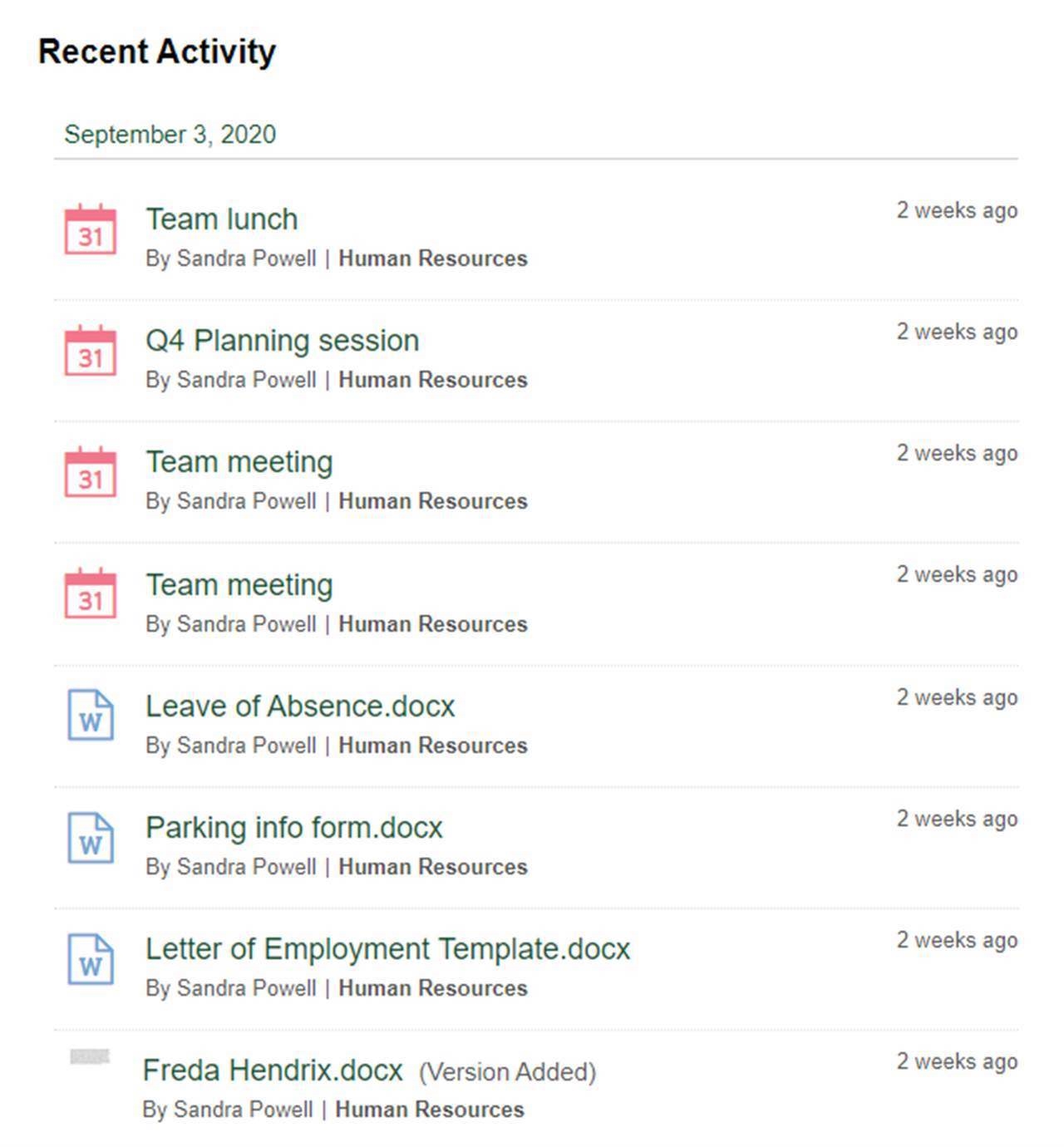Click Human Resources under Q4 Planning session
Screen dimensions: 1064x1147
[433, 380]
